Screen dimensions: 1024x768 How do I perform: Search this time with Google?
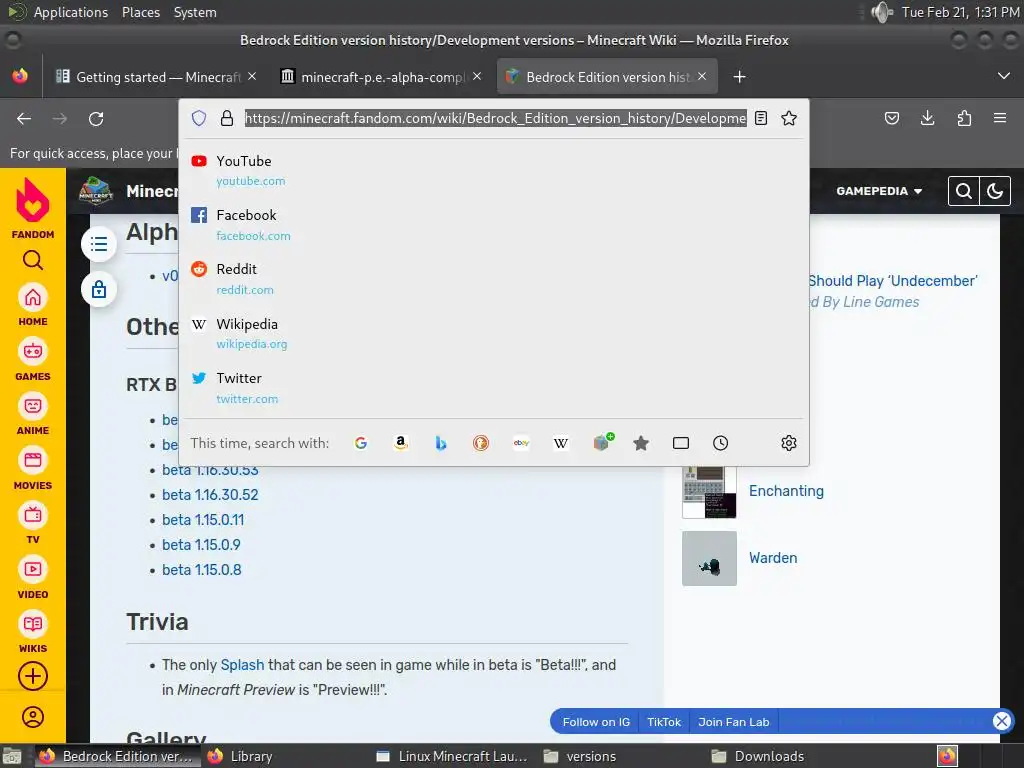(360, 443)
